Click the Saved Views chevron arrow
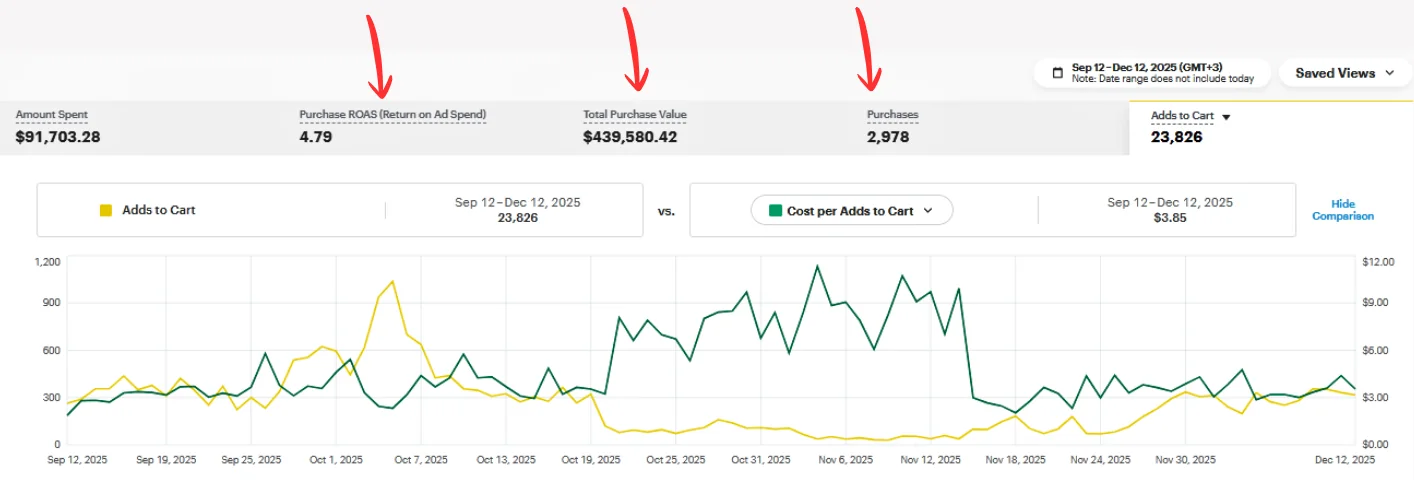The width and height of the screenshot is (1414, 480). tap(1390, 73)
